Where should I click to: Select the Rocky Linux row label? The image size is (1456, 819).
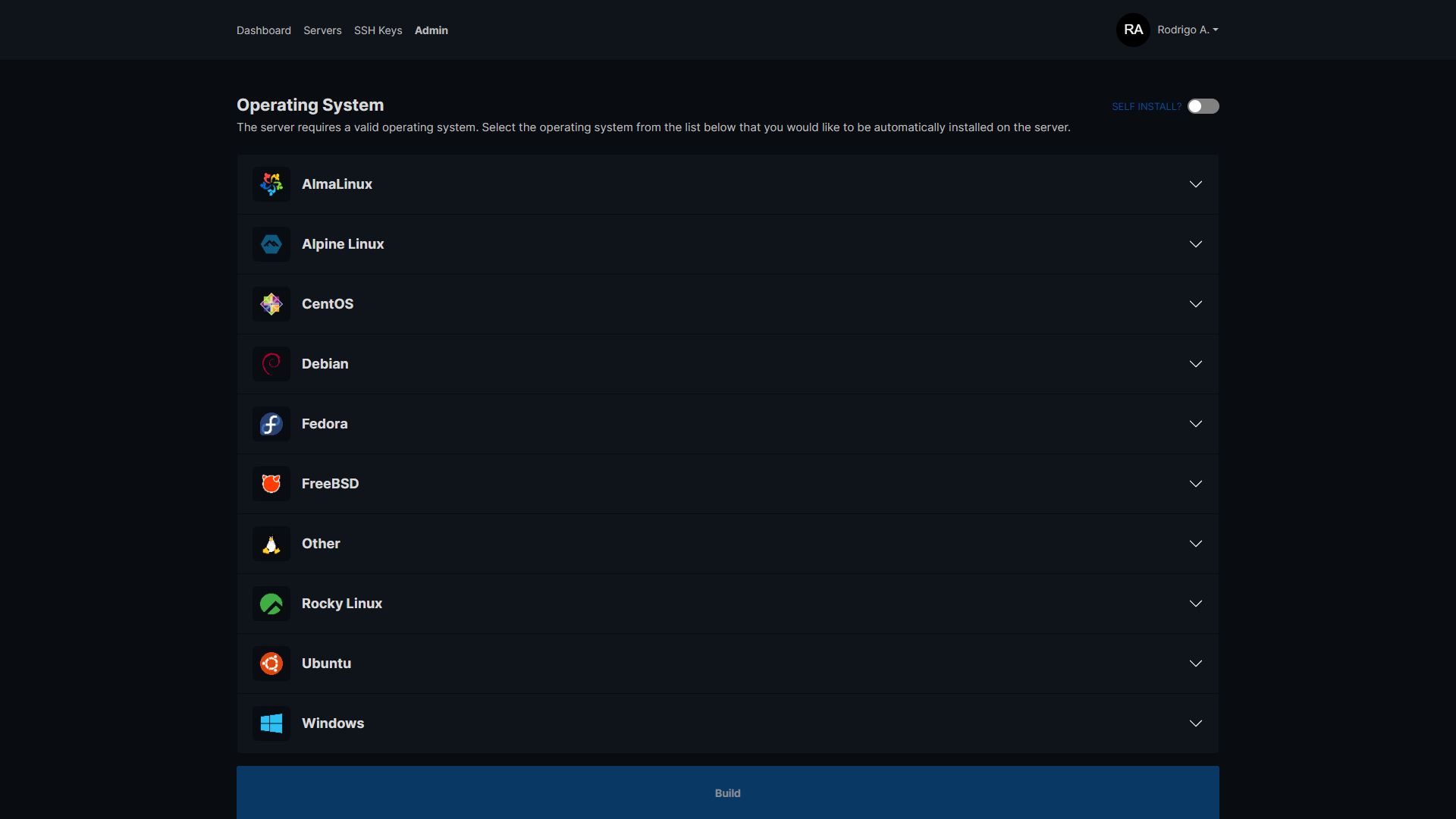click(x=342, y=604)
